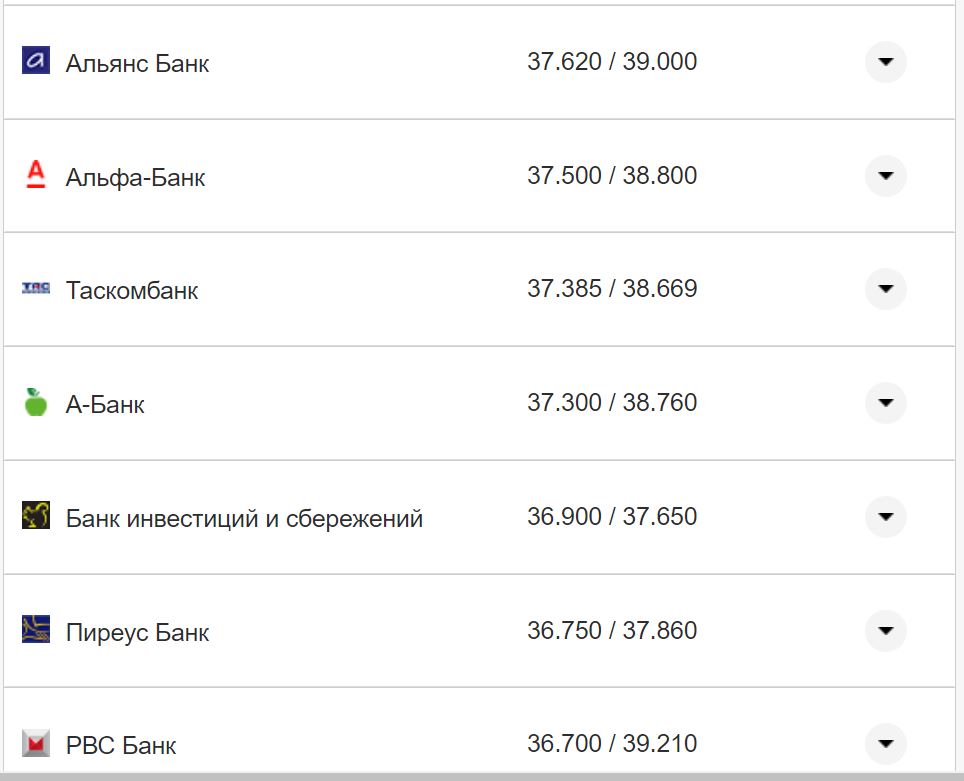The height and width of the screenshot is (781, 964).
Task: Click the red Альфа-Банк logo icon
Action: 36,175
